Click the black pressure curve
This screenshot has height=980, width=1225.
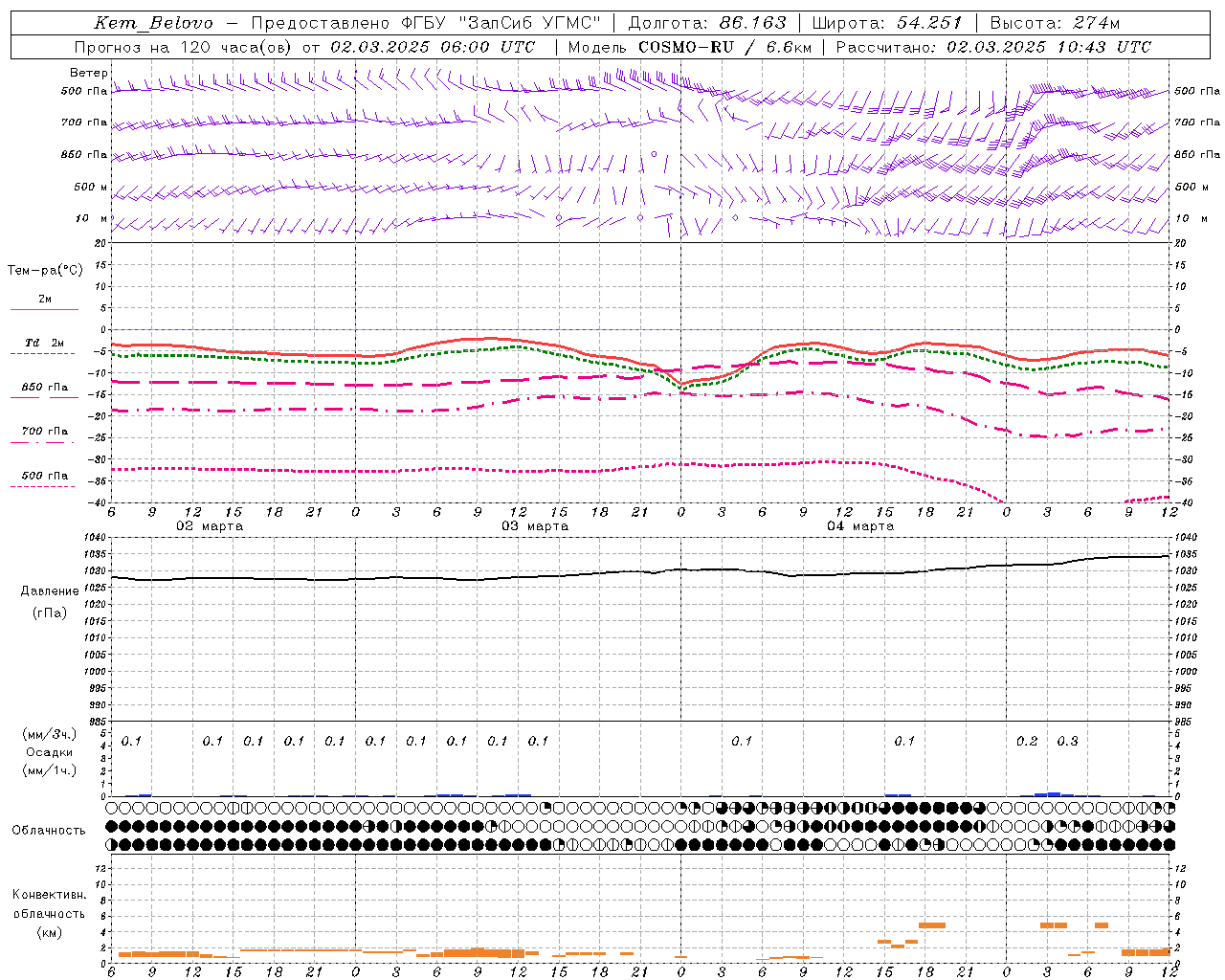(x=641, y=572)
